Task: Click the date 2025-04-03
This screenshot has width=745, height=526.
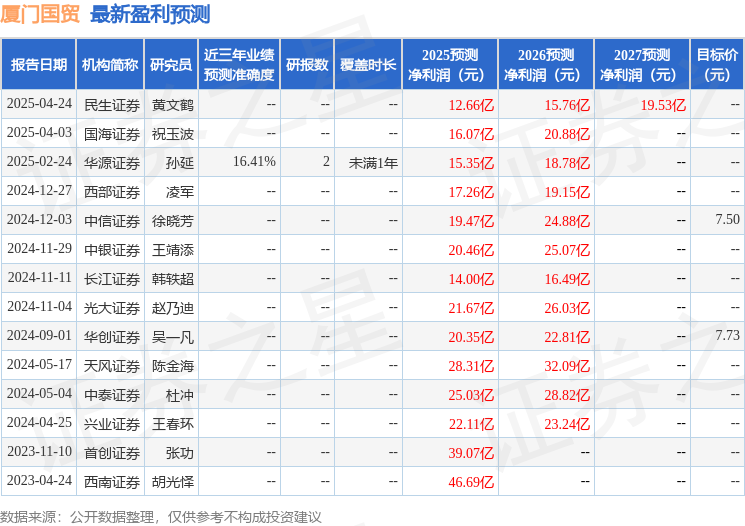Action: [x=39, y=133]
